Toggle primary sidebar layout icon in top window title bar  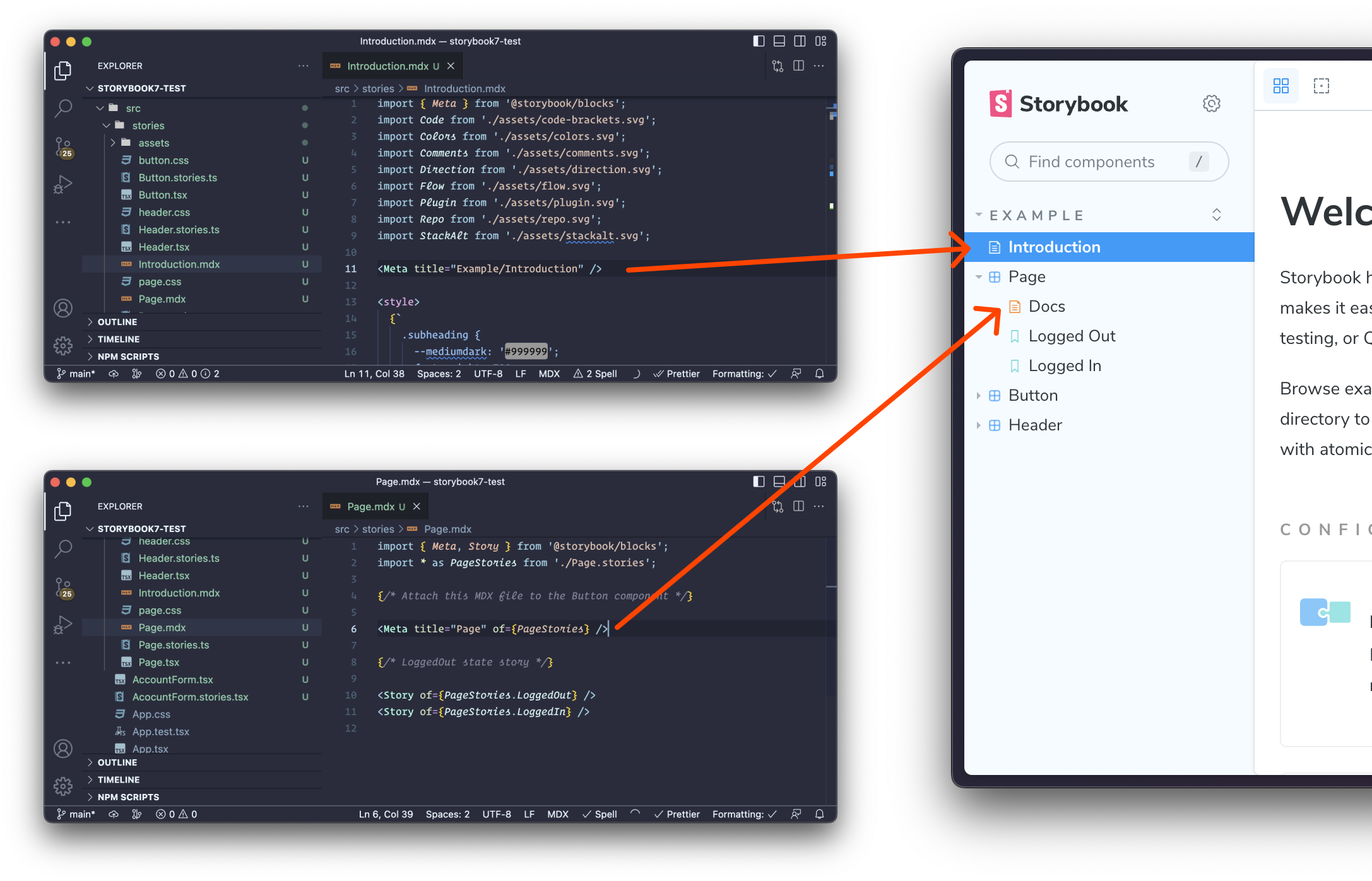(x=759, y=41)
